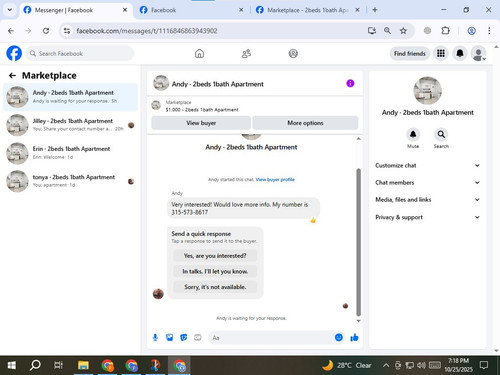Viewport: 500px width, 375px height.
Task: Show hidden system tray icons
Action: [x=386, y=365]
